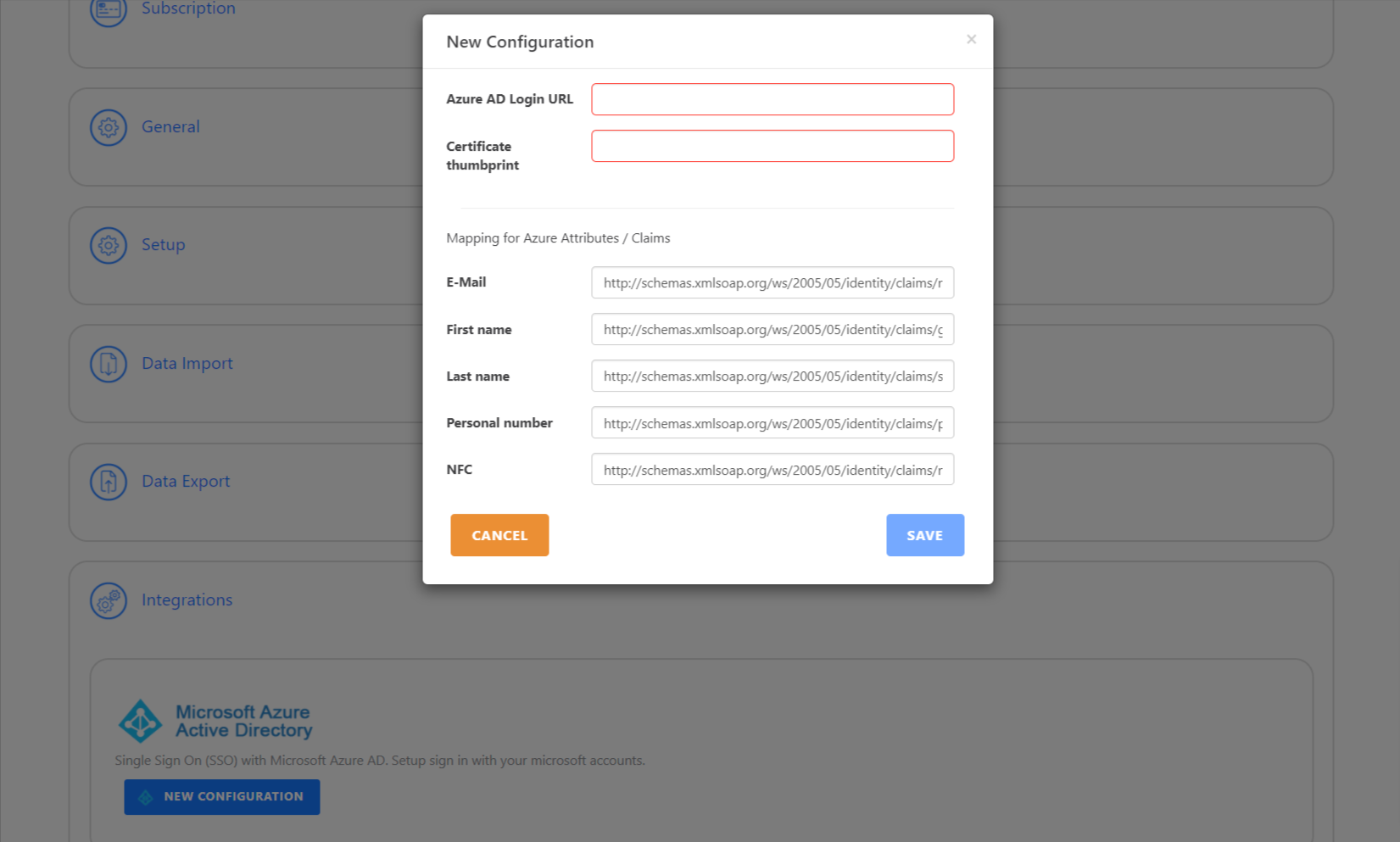Click the Last name claim field
Viewport: 1400px width, 842px height.
tap(772, 376)
